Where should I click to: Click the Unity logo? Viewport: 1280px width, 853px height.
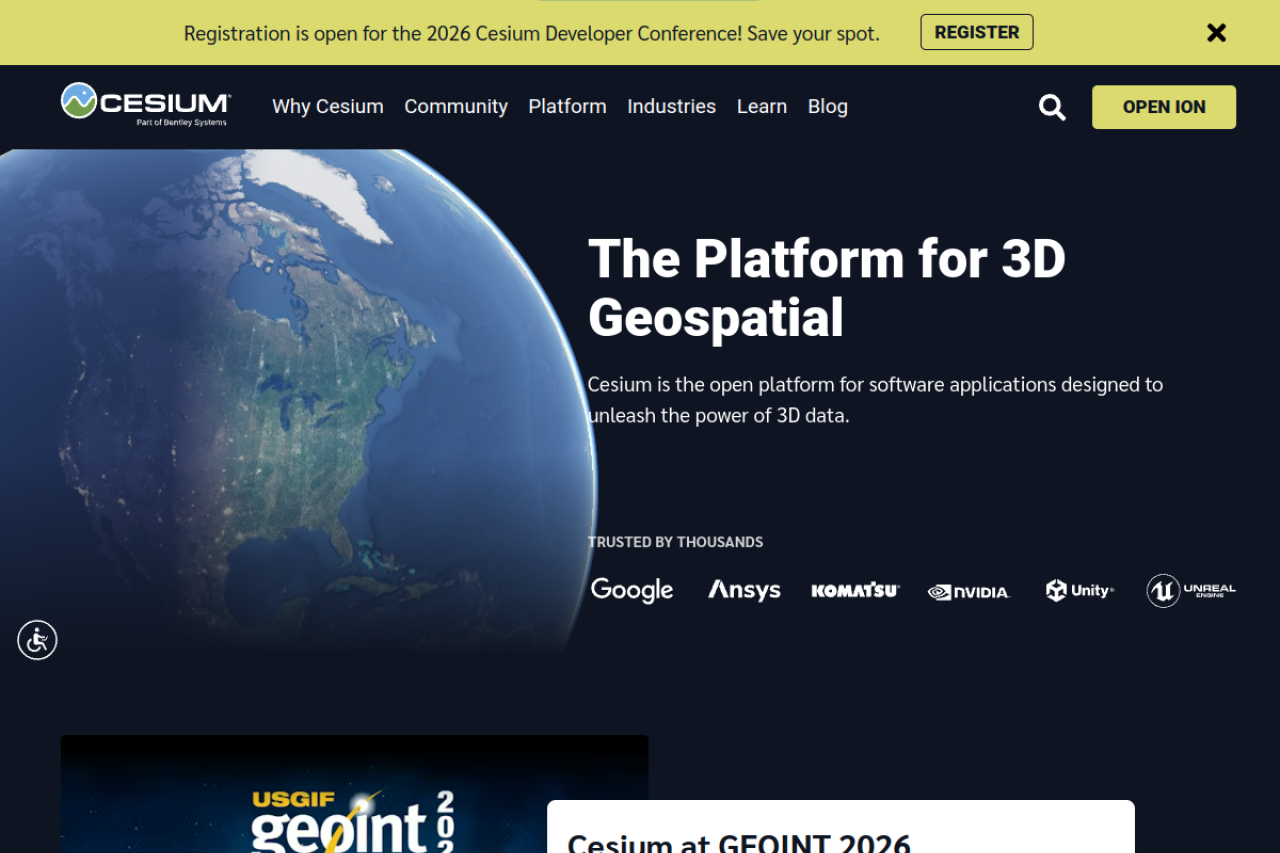pos(1079,590)
